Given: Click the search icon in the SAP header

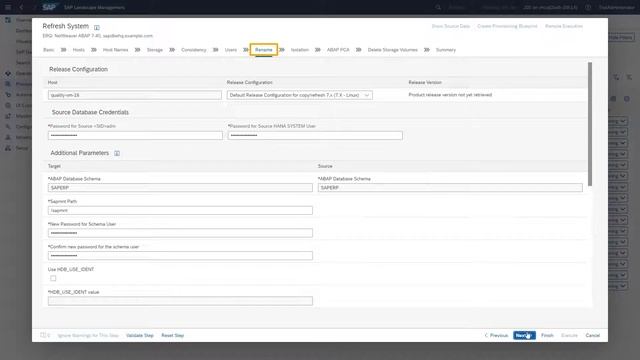Looking at the screenshot, I should click(438, 7).
